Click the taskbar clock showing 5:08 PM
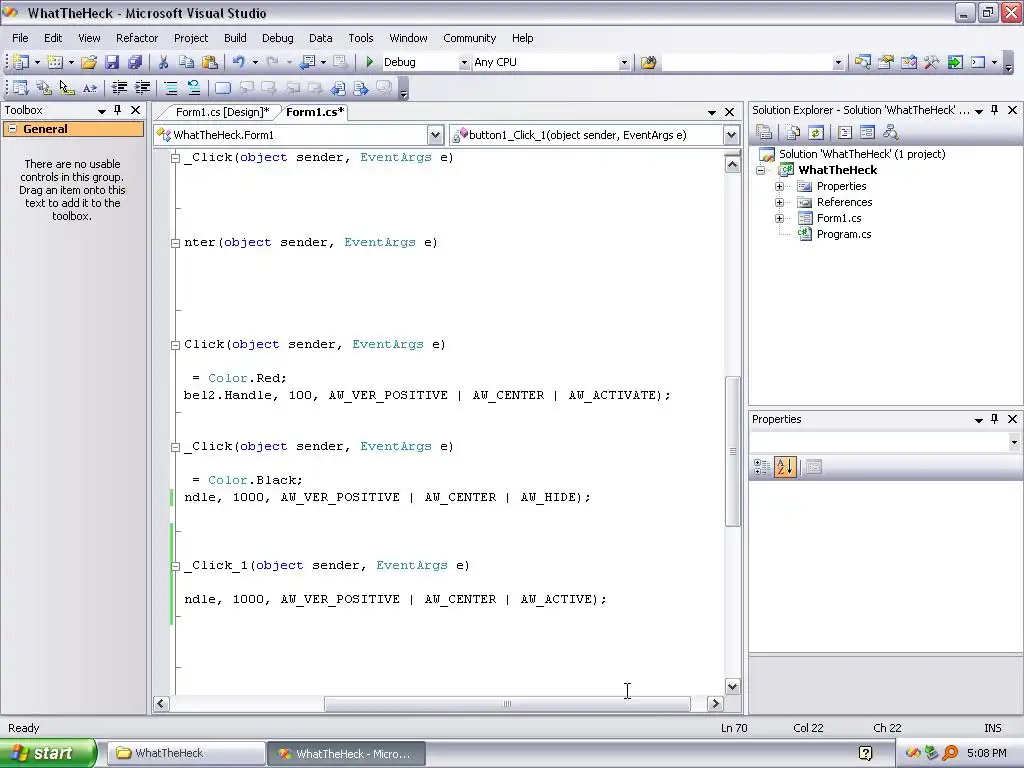Image resolution: width=1024 pixels, height=768 pixels. click(986, 753)
